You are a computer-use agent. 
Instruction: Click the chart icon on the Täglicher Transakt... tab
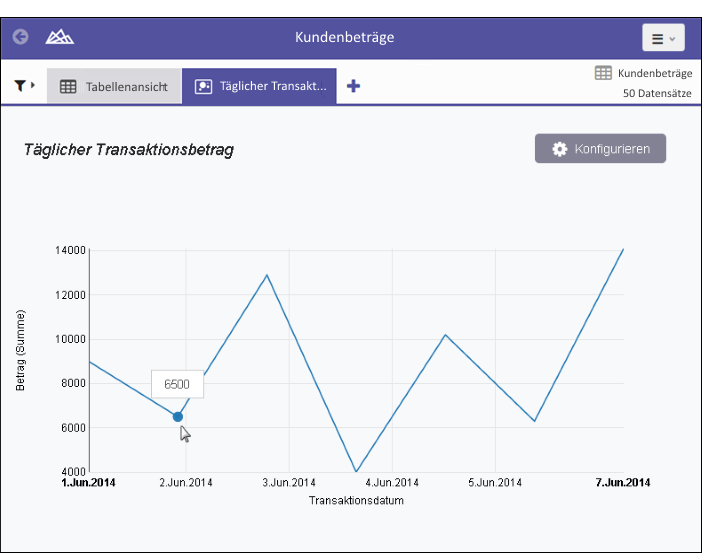tap(204, 86)
